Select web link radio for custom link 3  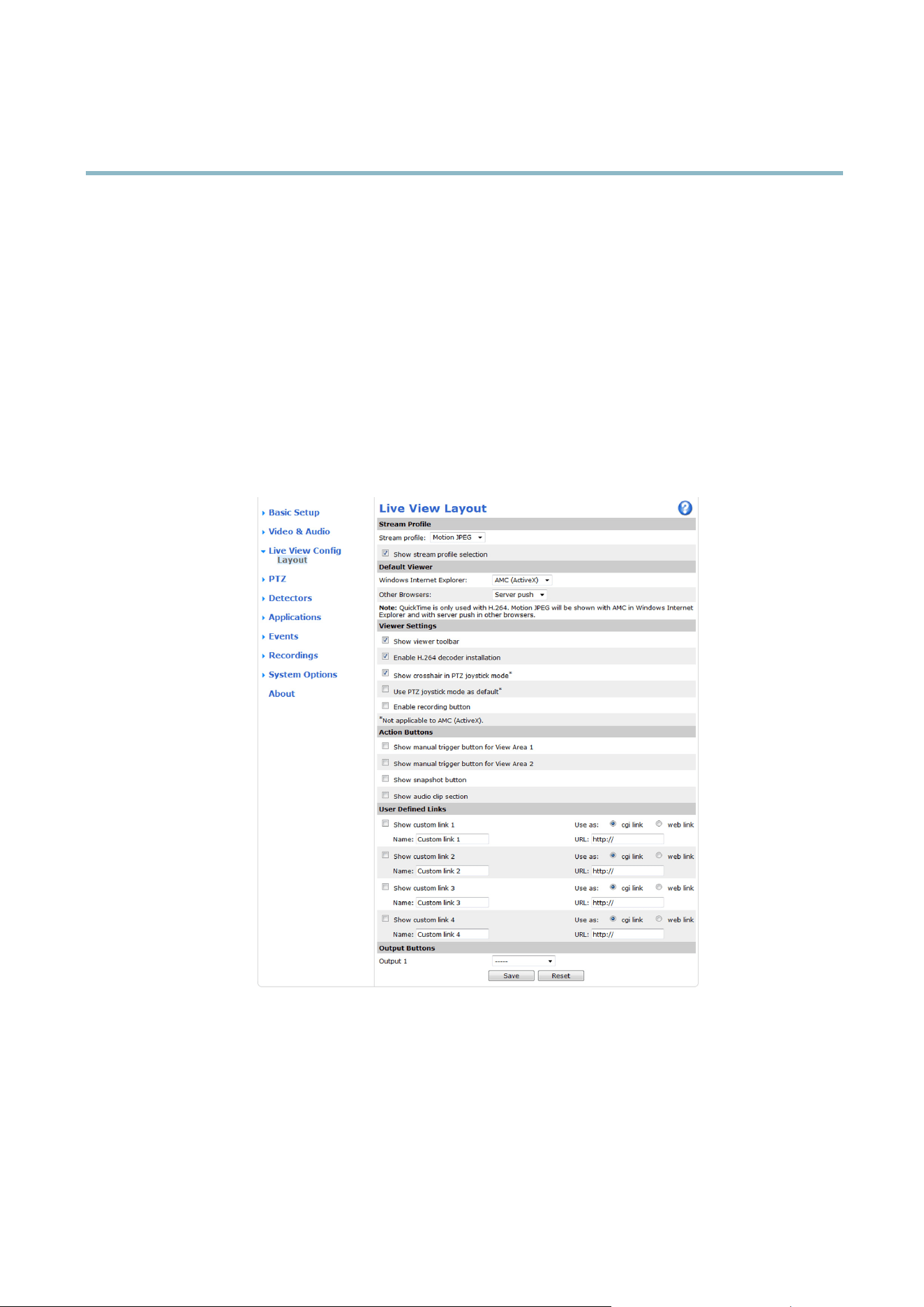click(x=659, y=887)
